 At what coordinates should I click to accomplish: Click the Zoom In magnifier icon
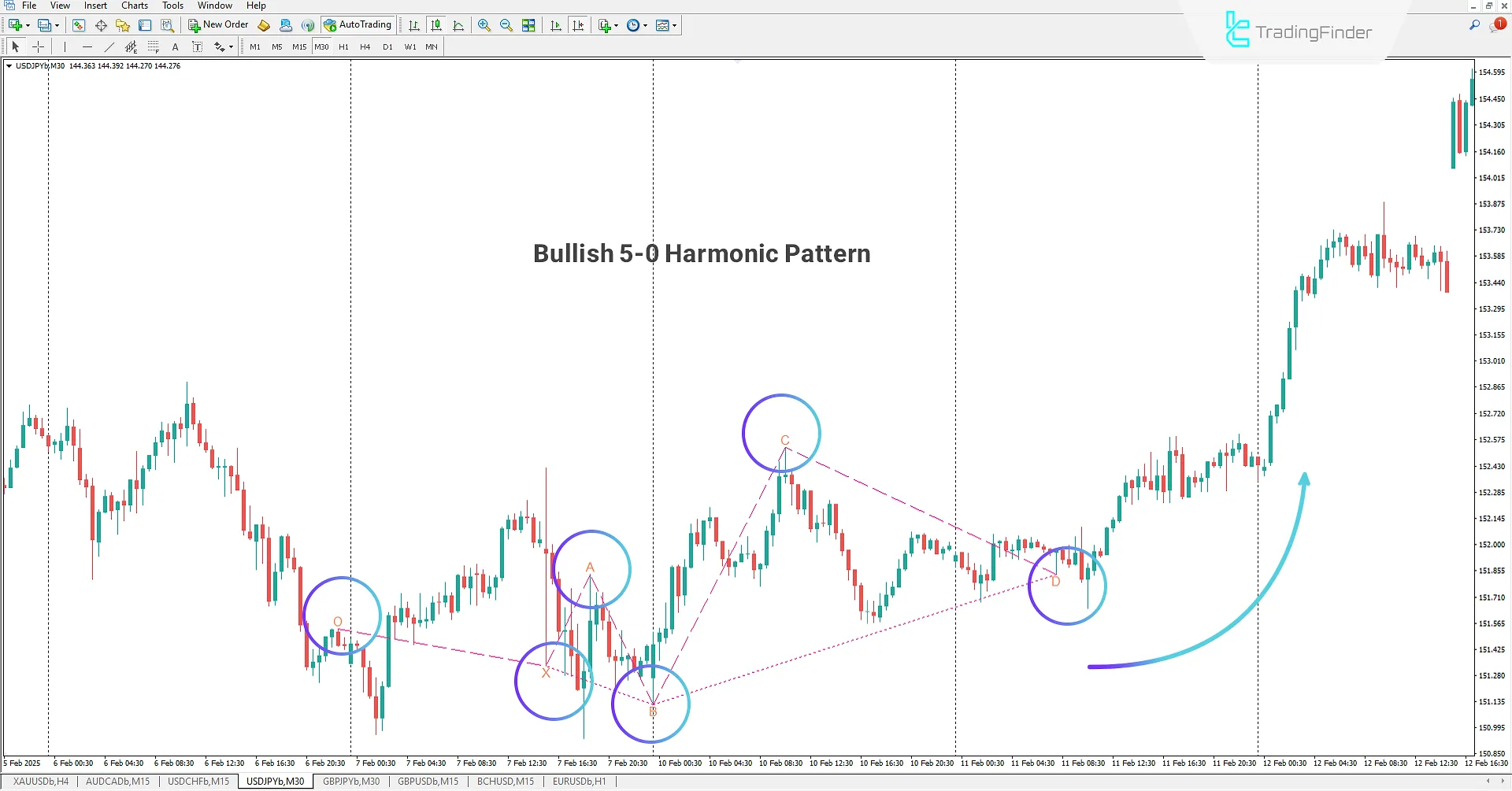[x=484, y=24]
